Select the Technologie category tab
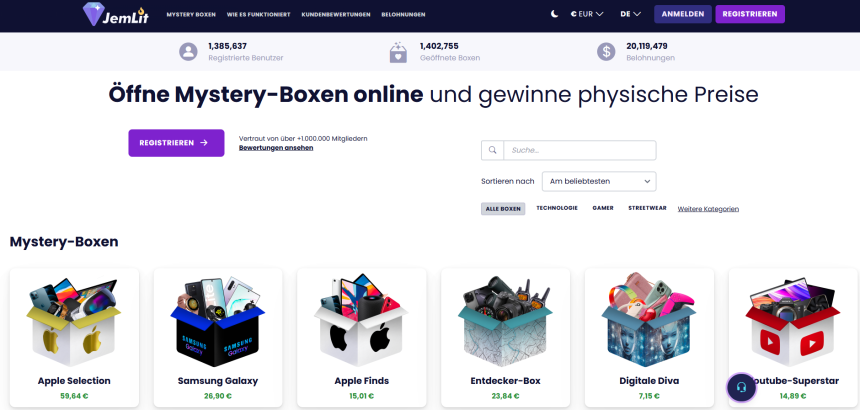The height and width of the screenshot is (410, 860). coord(557,208)
